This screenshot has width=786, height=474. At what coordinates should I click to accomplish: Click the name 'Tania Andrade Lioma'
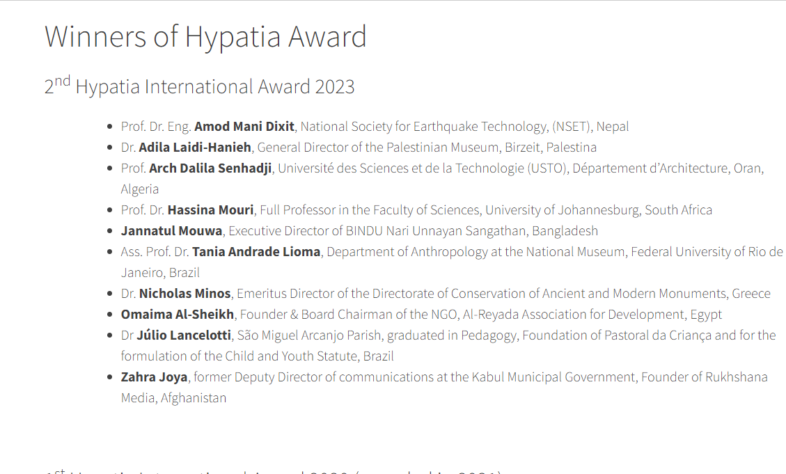point(256,252)
